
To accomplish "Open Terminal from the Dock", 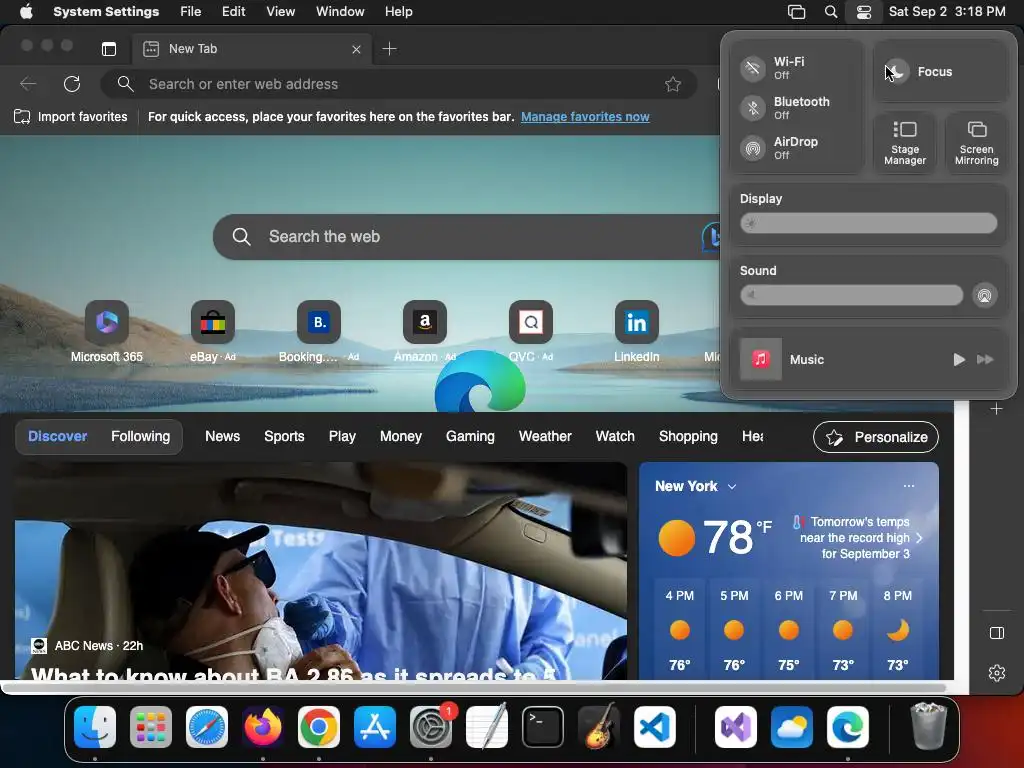I will pyautogui.click(x=543, y=727).
